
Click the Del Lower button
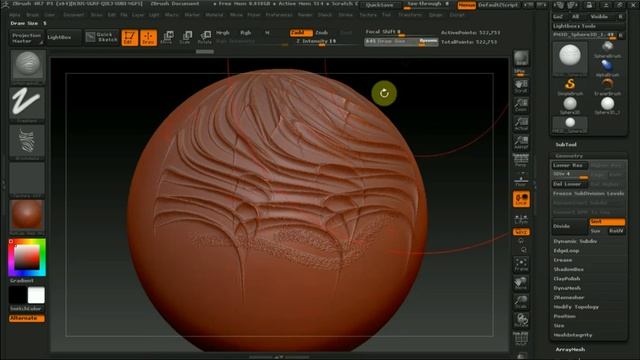(570, 184)
